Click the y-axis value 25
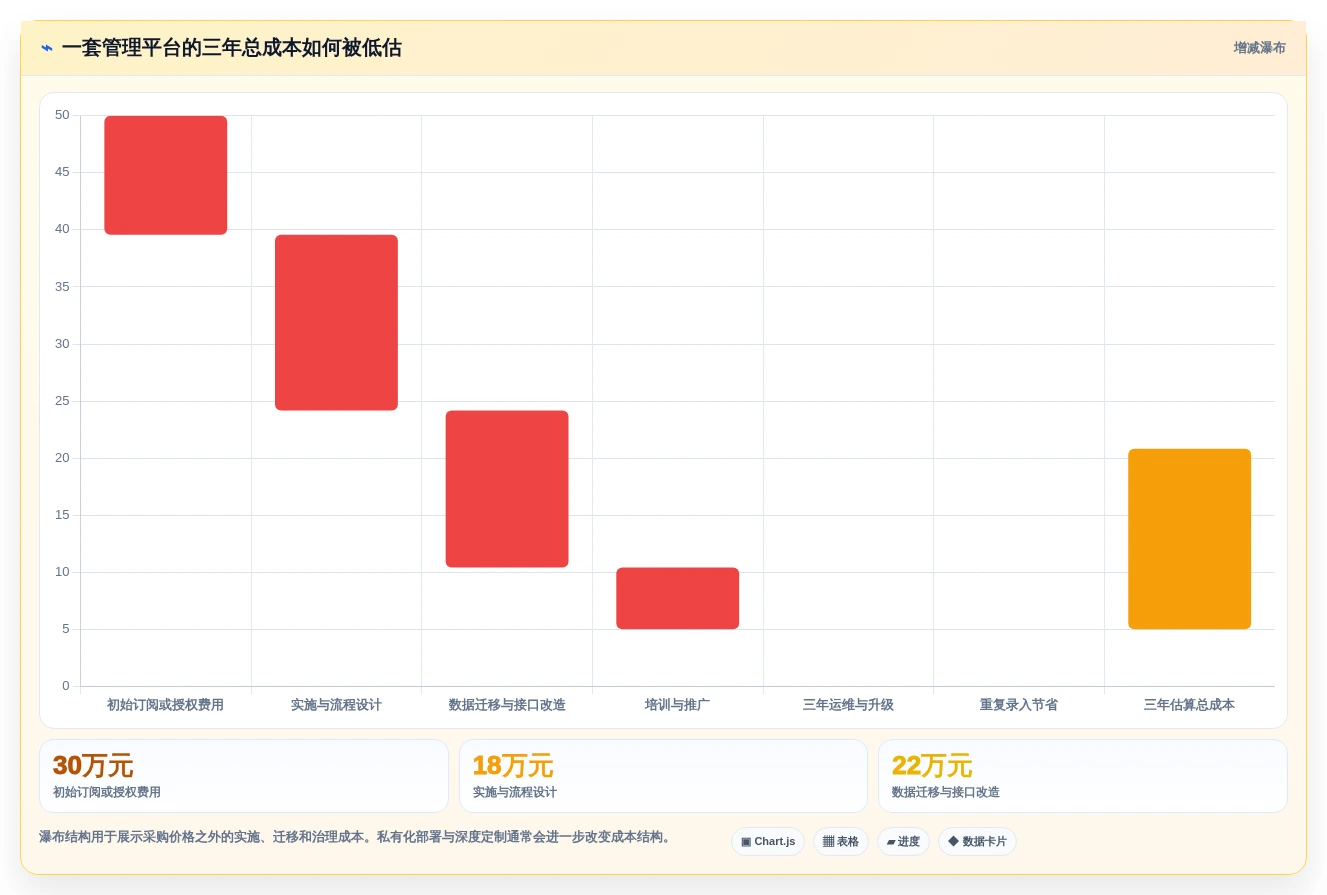The image size is (1327, 895). 62,401
